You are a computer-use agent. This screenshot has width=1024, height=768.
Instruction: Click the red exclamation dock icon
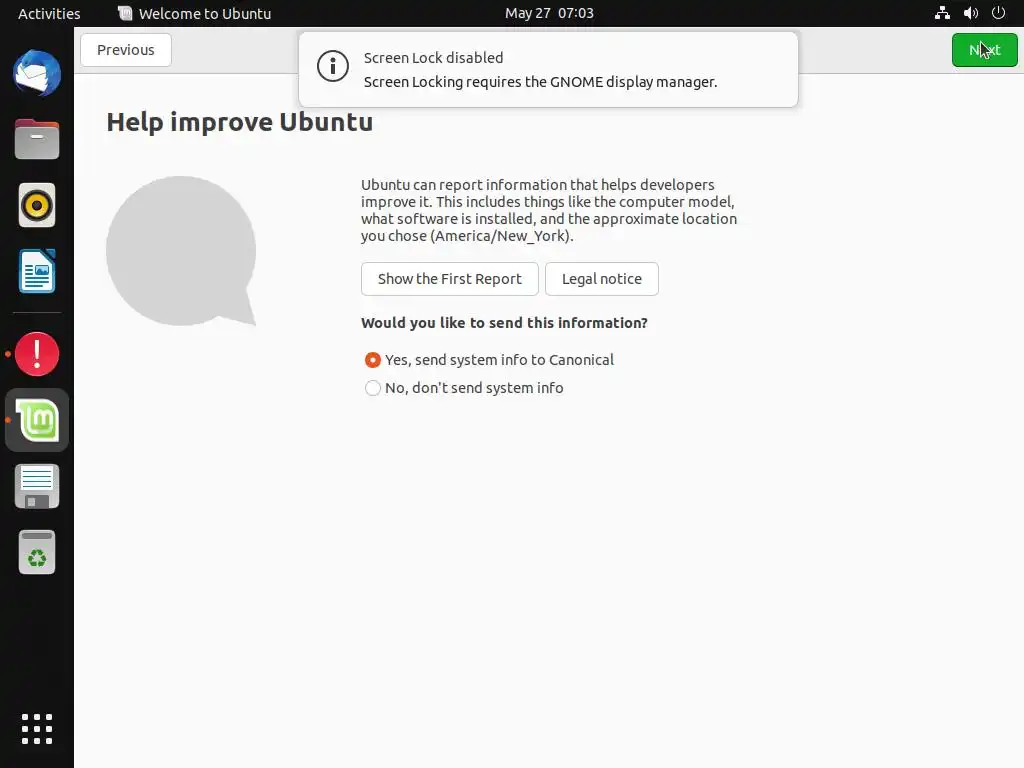37,354
